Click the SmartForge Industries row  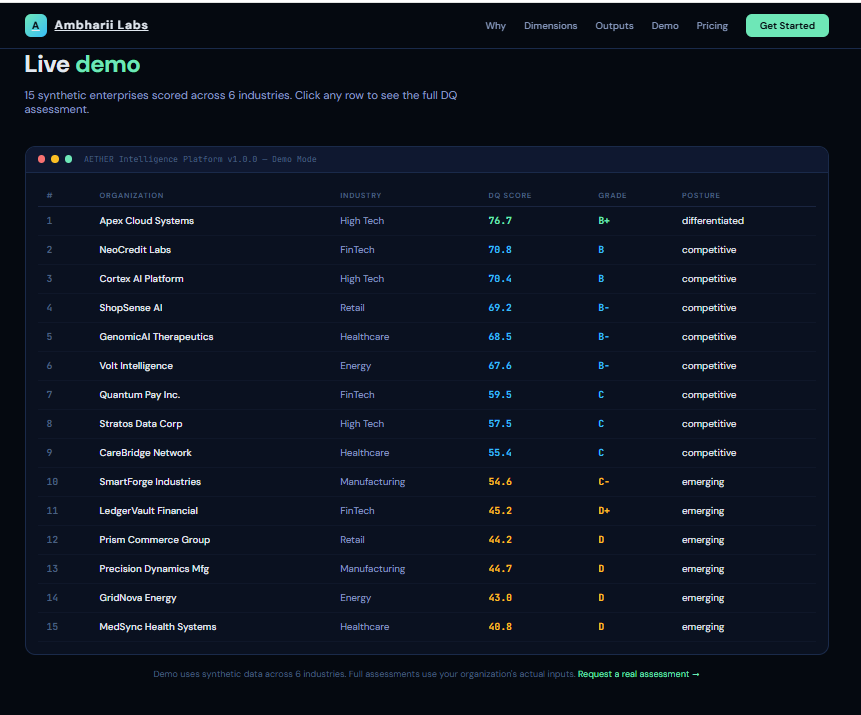click(x=150, y=482)
